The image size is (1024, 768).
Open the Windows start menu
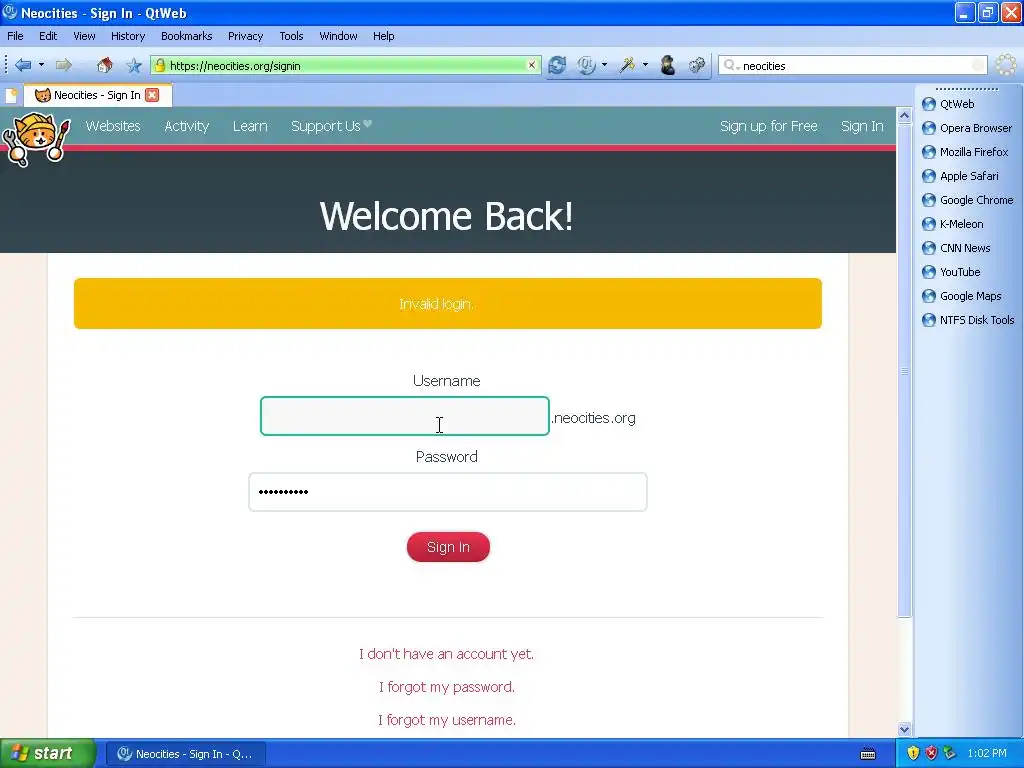(47, 754)
